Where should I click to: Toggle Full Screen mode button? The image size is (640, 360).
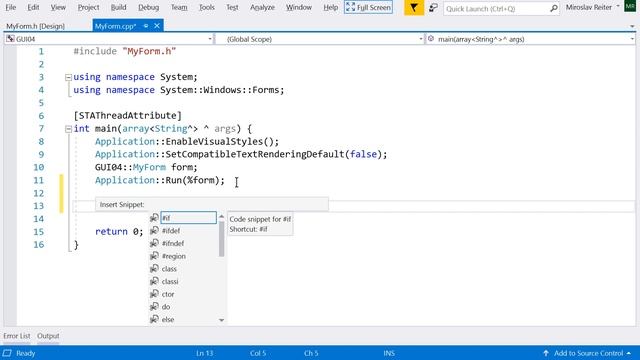368,7
